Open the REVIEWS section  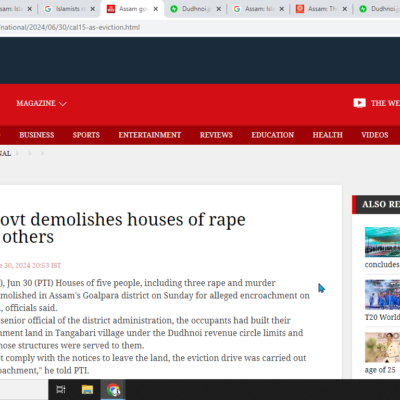[x=216, y=135]
